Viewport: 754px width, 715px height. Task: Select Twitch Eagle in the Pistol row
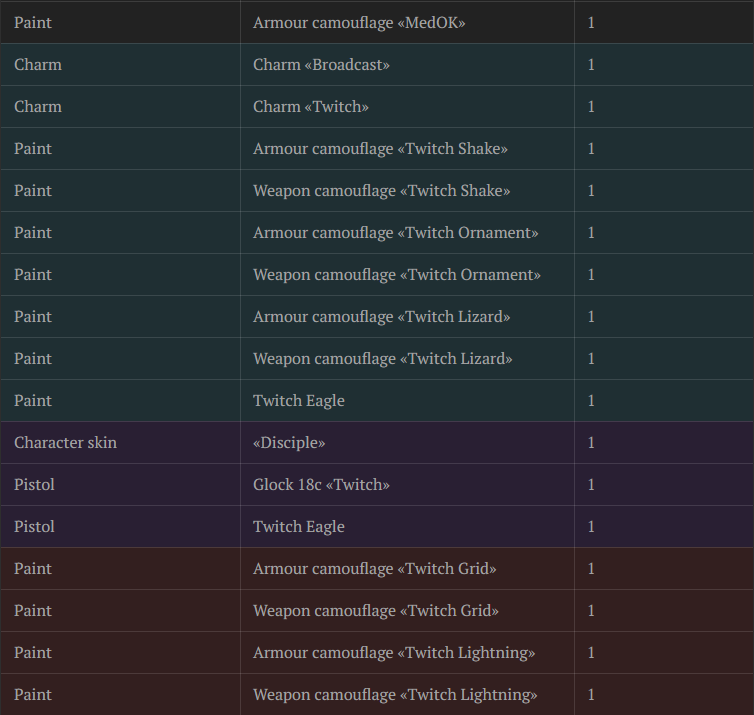pyautogui.click(x=299, y=527)
